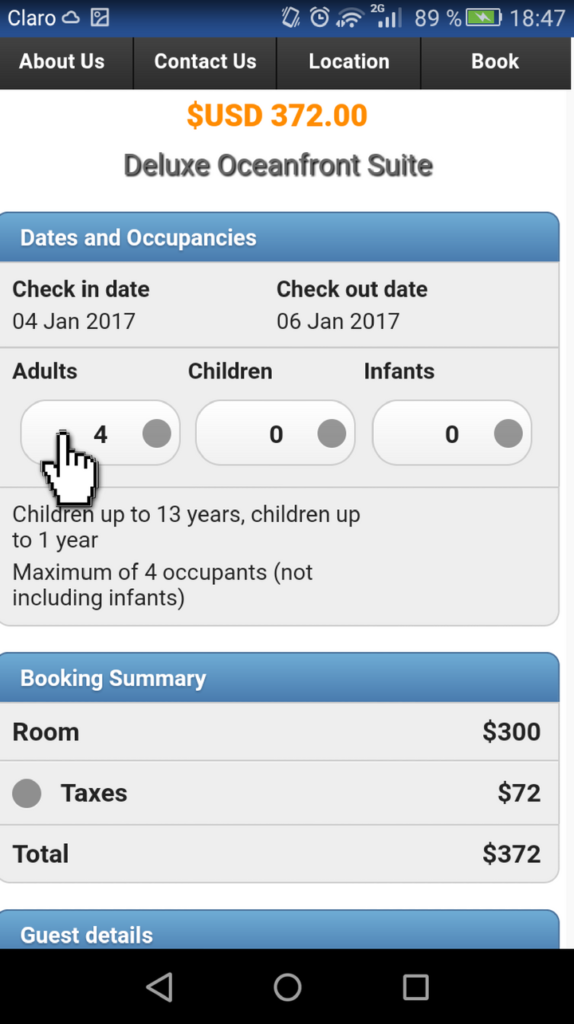Viewport: 574px width, 1024px height.
Task: Tap the recent apps square icon
Action: (x=415, y=987)
